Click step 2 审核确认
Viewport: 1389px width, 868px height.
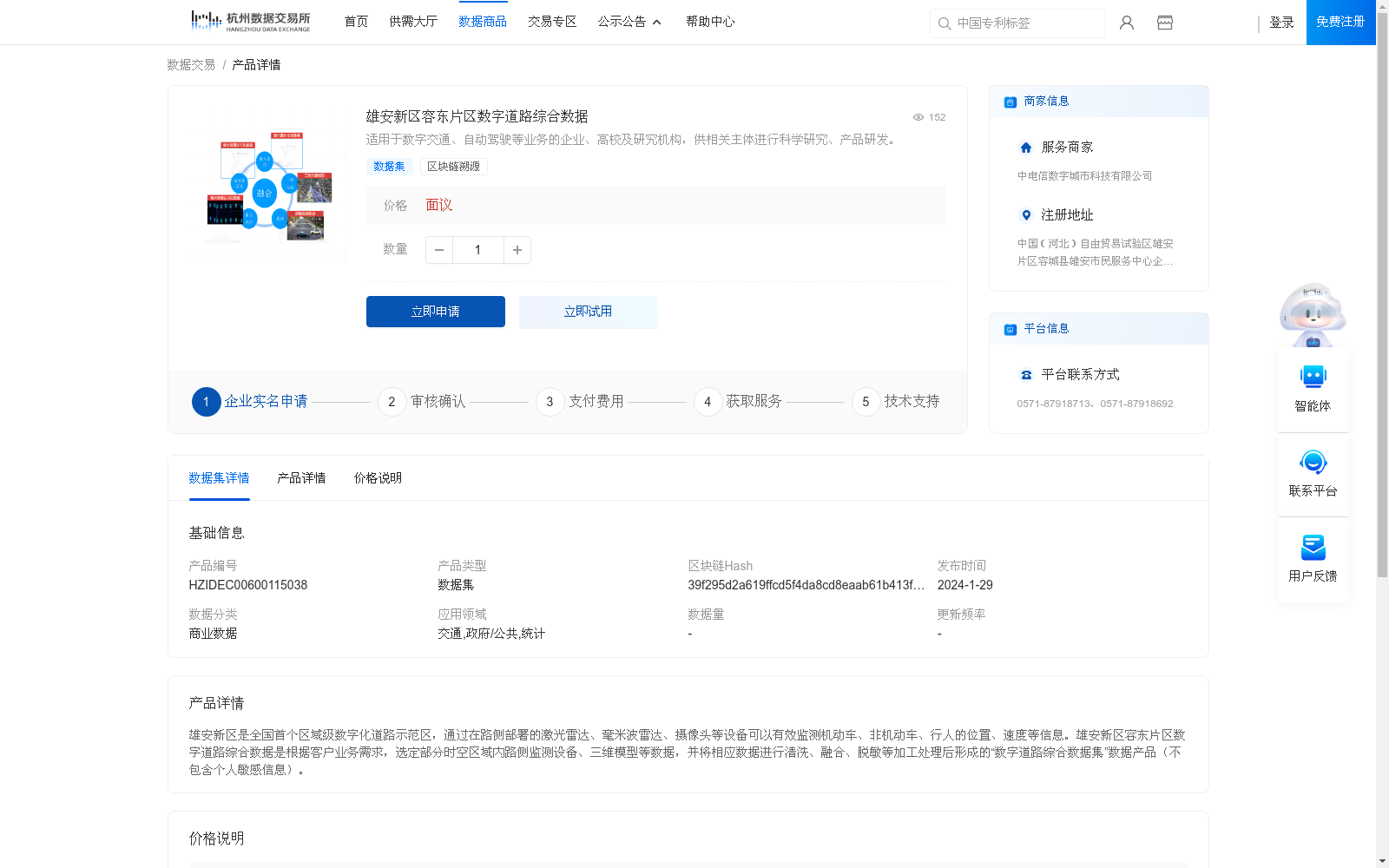pos(422,402)
